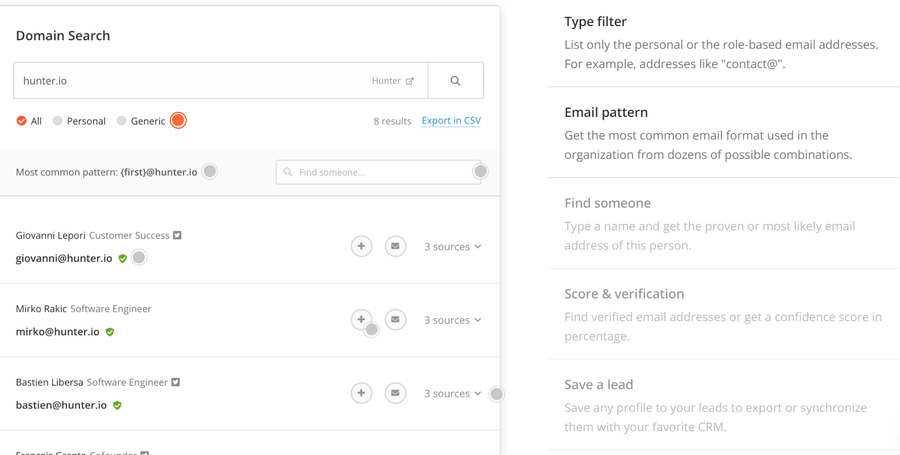Save Mirko Rakic as a lead

(361, 320)
